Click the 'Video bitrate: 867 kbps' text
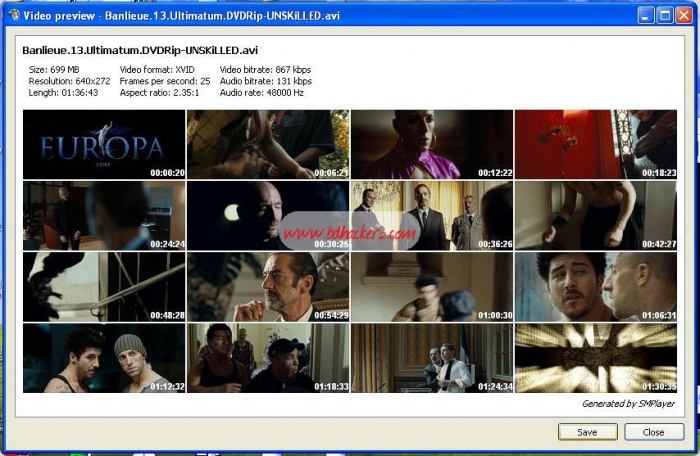700x456 pixels. pyautogui.click(x=266, y=70)
